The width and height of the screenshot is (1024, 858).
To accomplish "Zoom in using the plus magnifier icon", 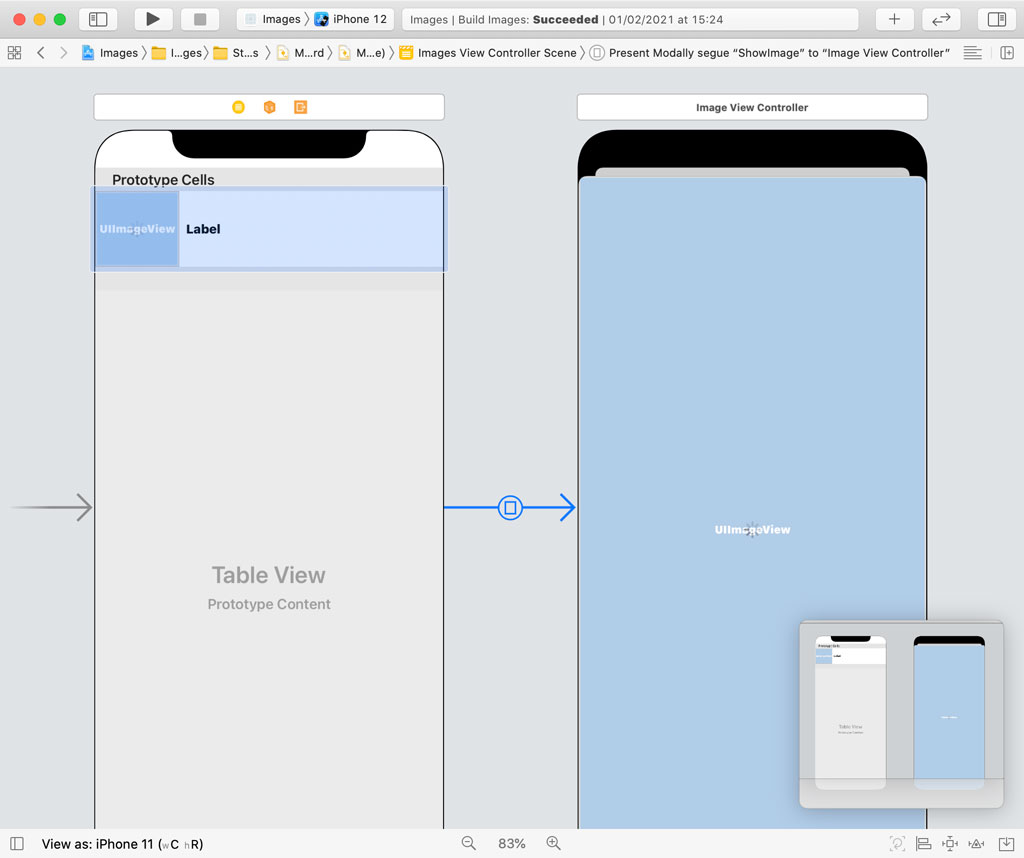I will (x=553, y=843).
